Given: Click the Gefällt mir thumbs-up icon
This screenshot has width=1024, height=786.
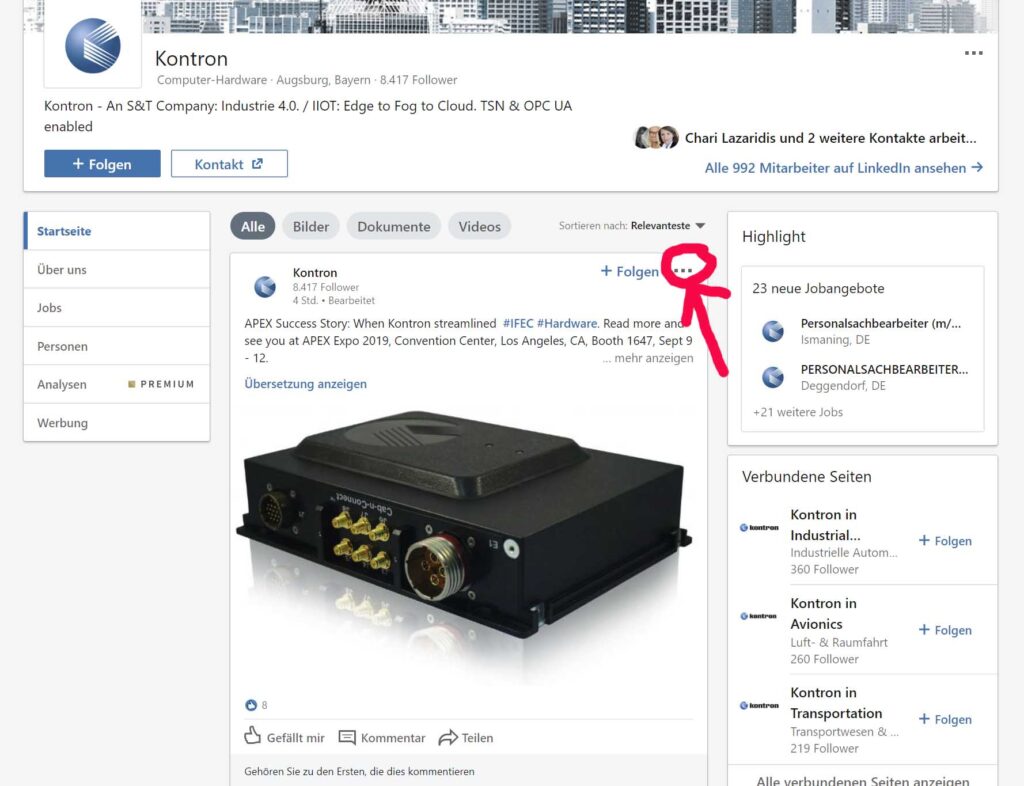Looking at the screenshot, I should [253, 737].
